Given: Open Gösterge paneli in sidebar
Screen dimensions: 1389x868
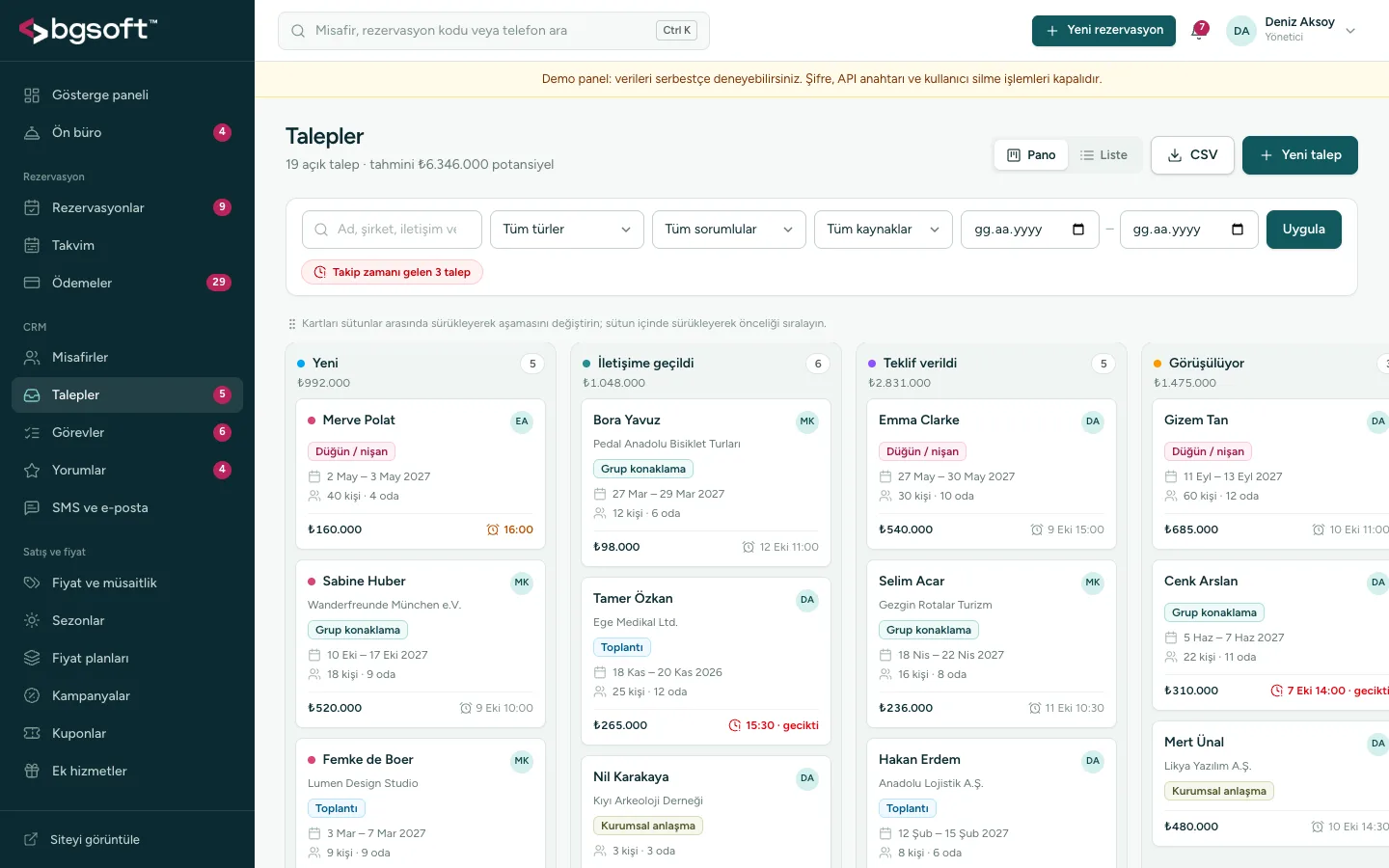Looking at the screenshot, I should 127,95.
